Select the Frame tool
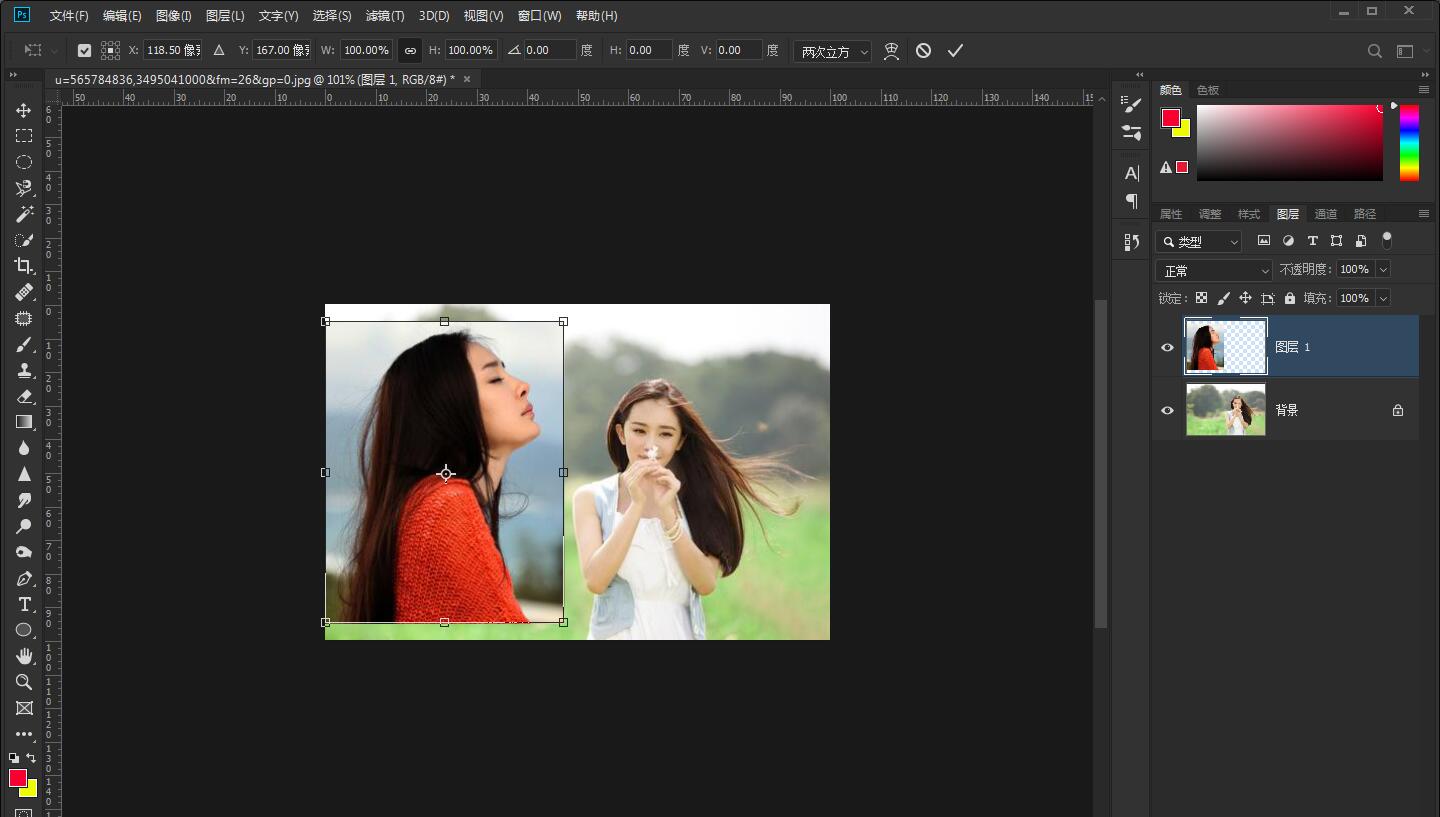The image size is (1440, 817). click(24, 708)
